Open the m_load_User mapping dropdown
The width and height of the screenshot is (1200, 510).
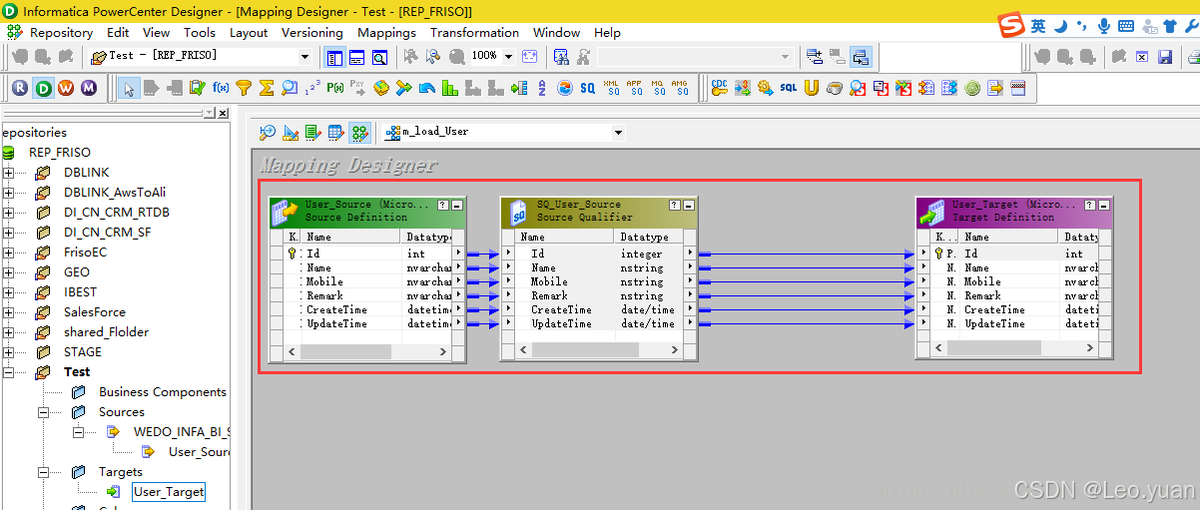coord(617,132)
